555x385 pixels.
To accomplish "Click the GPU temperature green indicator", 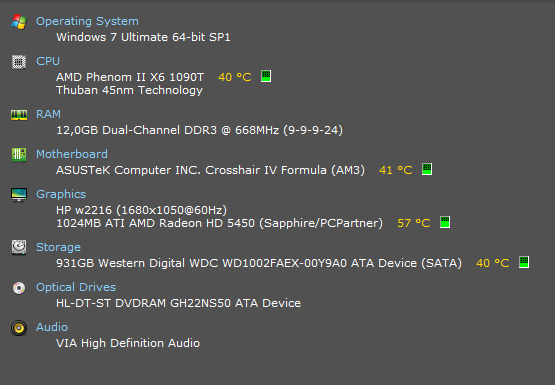I will click(445, 222).
